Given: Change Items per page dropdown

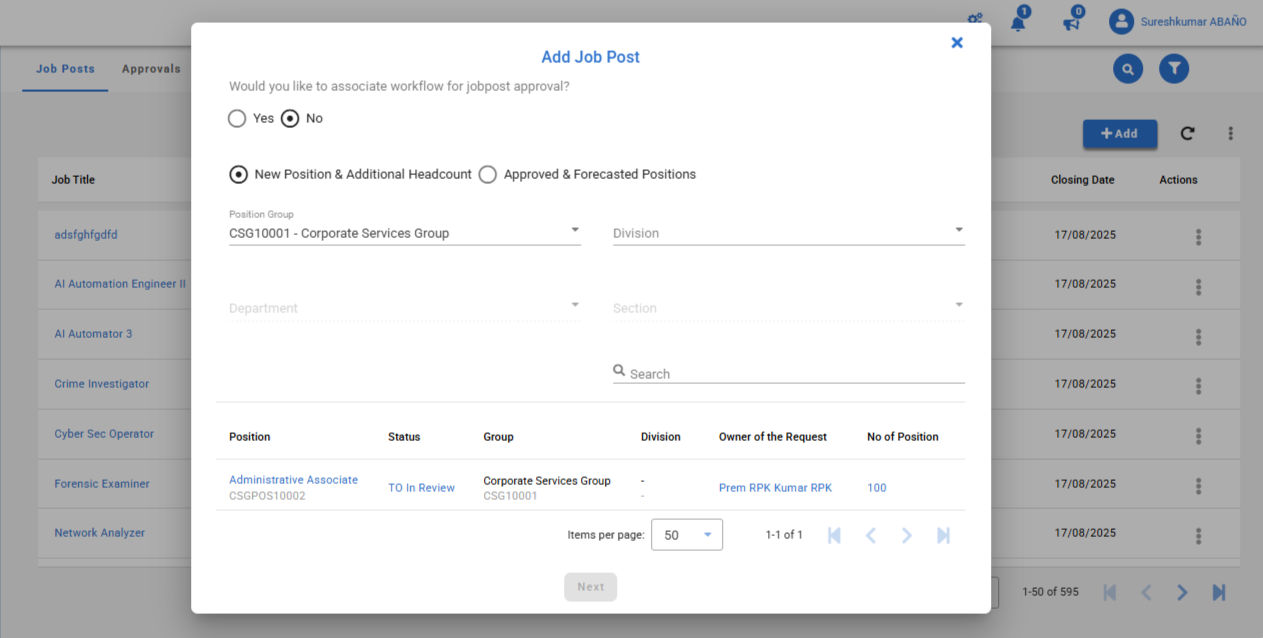Looking at the screenshot, I should coord(686,535).
